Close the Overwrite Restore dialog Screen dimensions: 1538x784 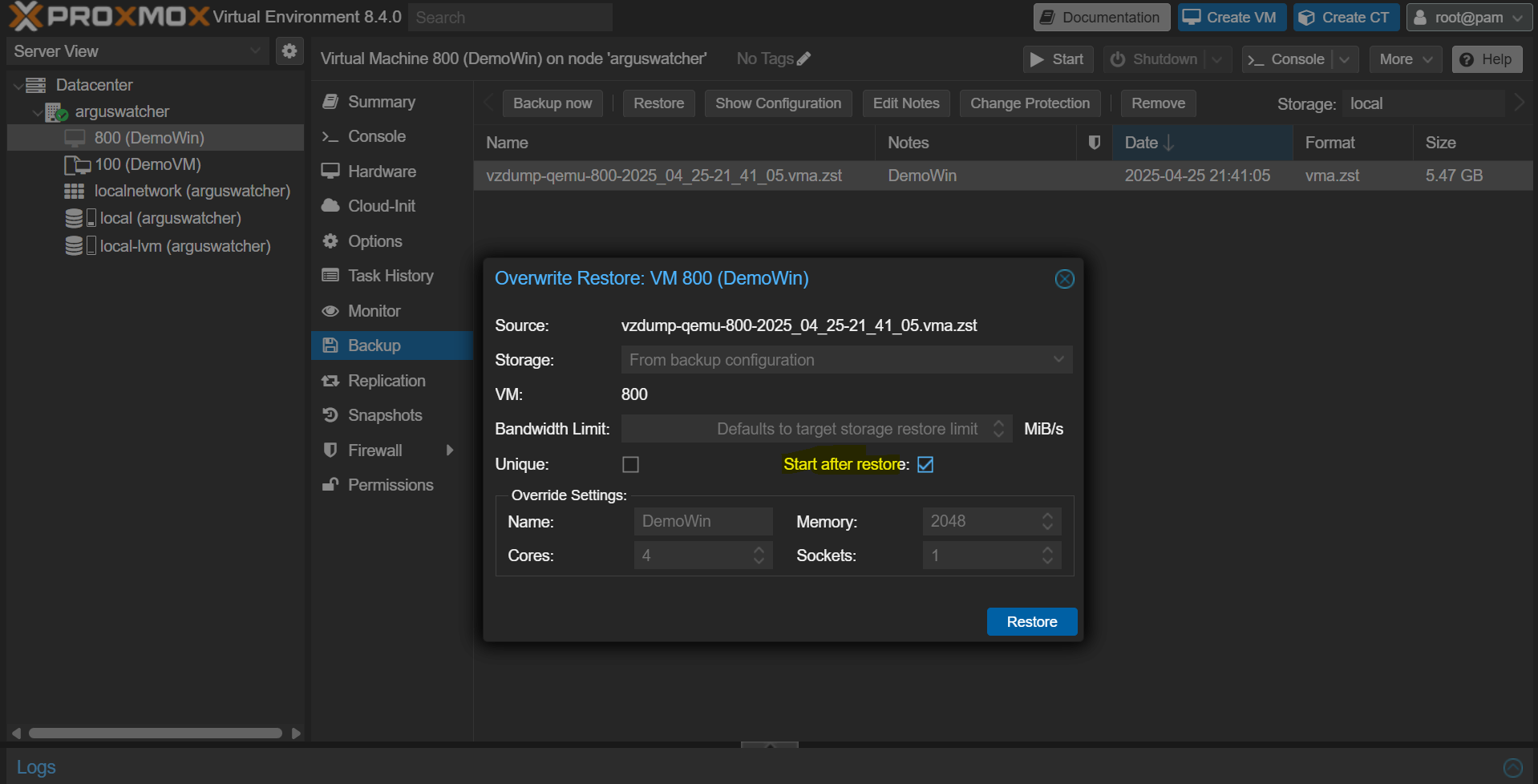point(1064,279)
